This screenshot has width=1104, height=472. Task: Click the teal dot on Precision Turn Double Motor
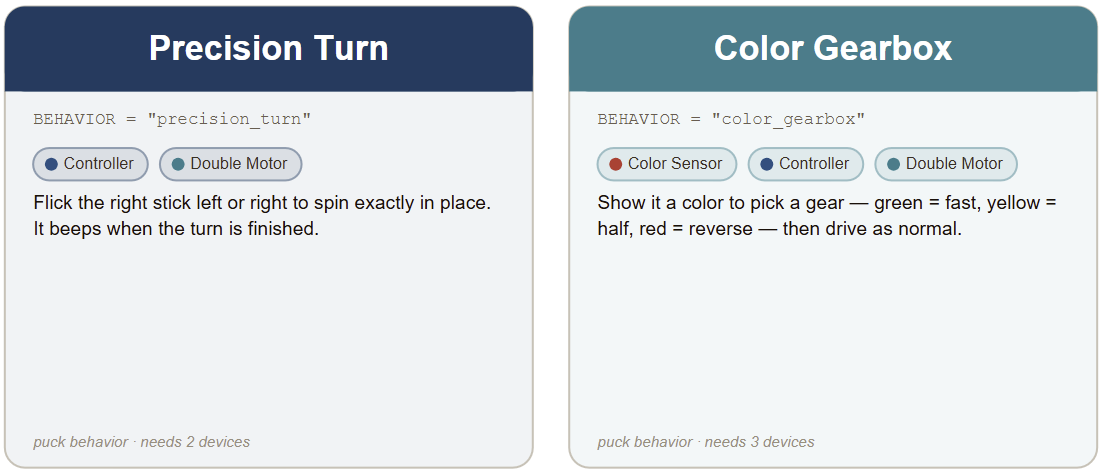[177, 164]
